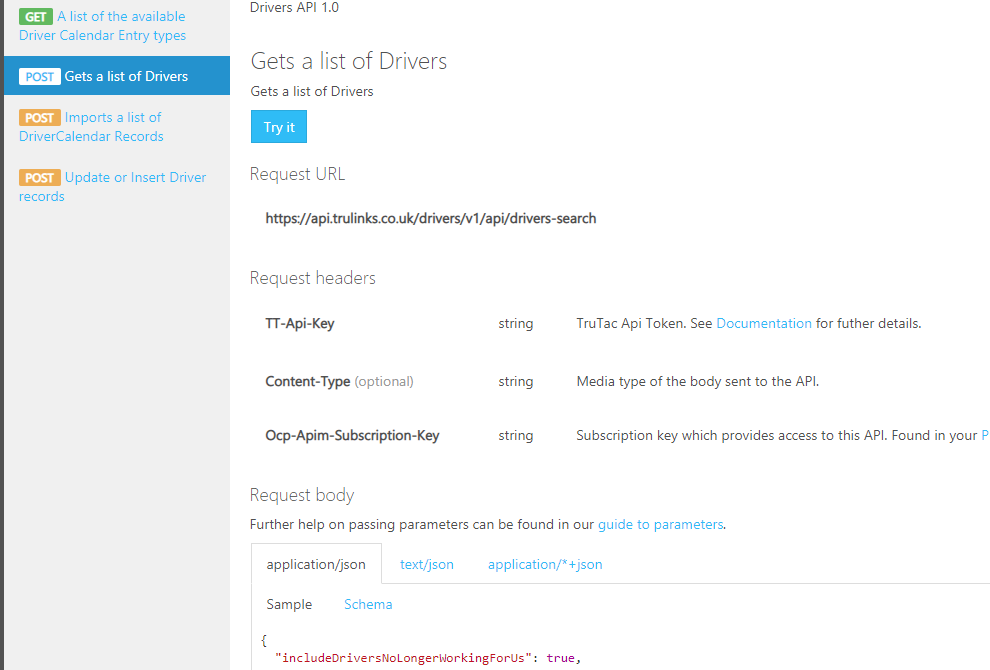Click the 'string' type in the Content-Type row
Image resolution: width=990 pixels, height=670 pixels.
tap(516, 381)
